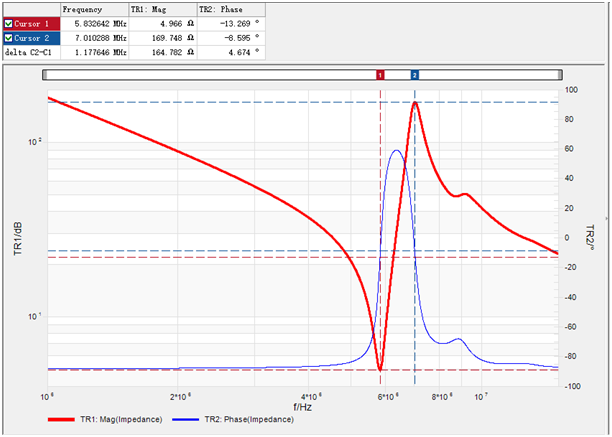Click the TR2: Phase column header
Image resolution: width=612 pixels, height=437 pixels.
coord(220,8)
